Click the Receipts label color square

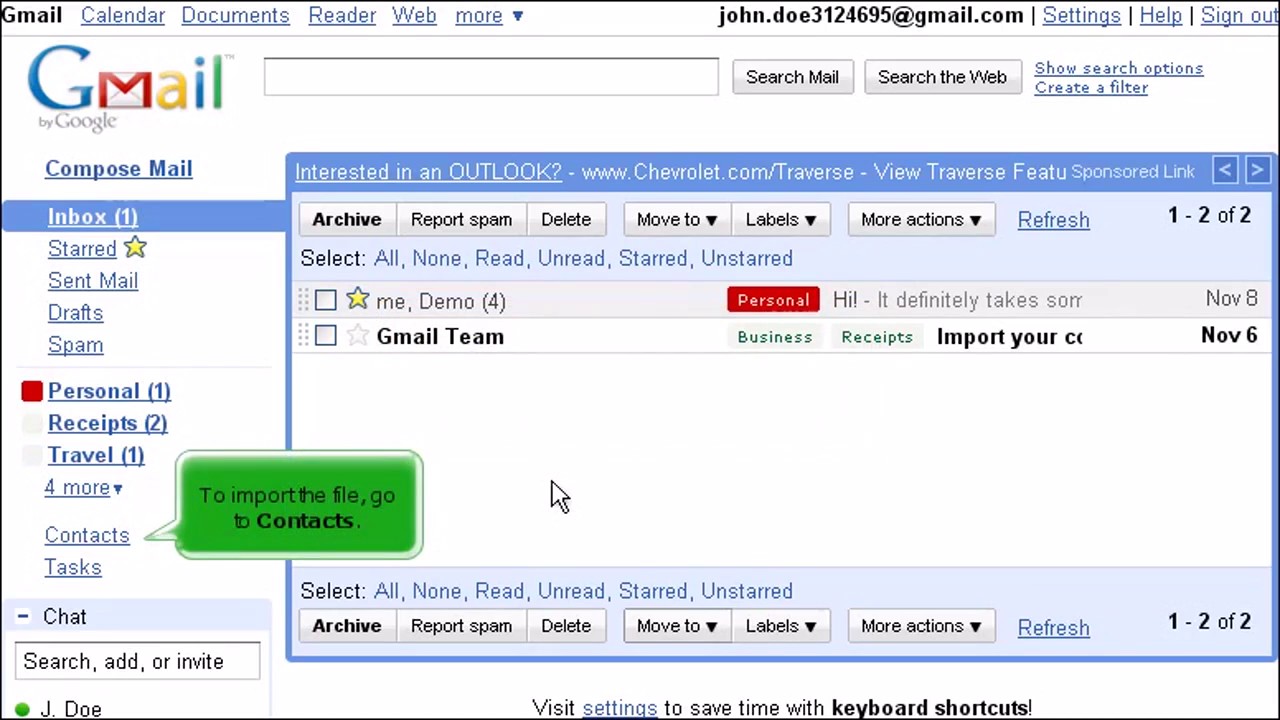32,423
